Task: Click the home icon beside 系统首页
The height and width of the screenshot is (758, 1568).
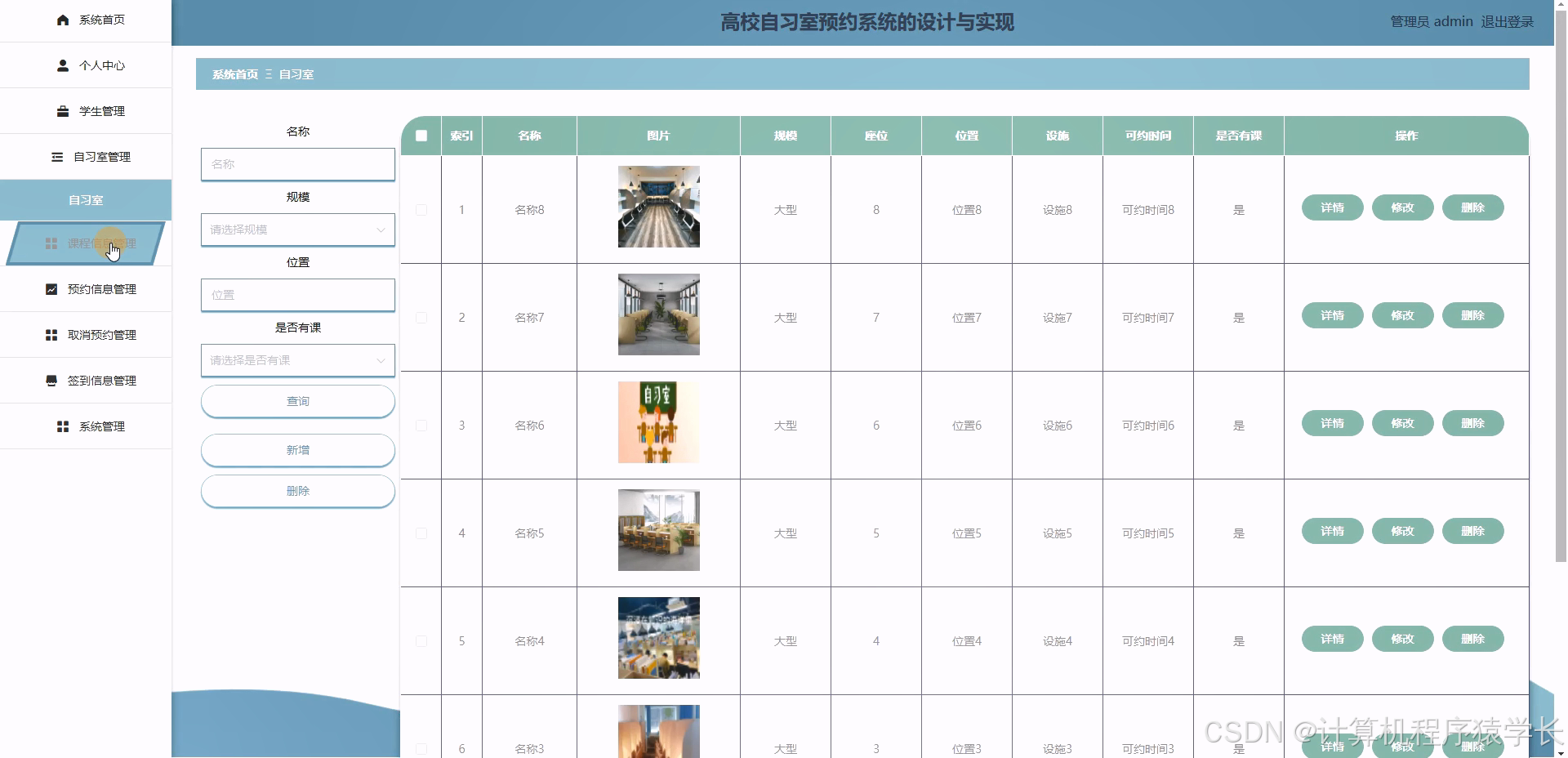Action: pos(63,20)
